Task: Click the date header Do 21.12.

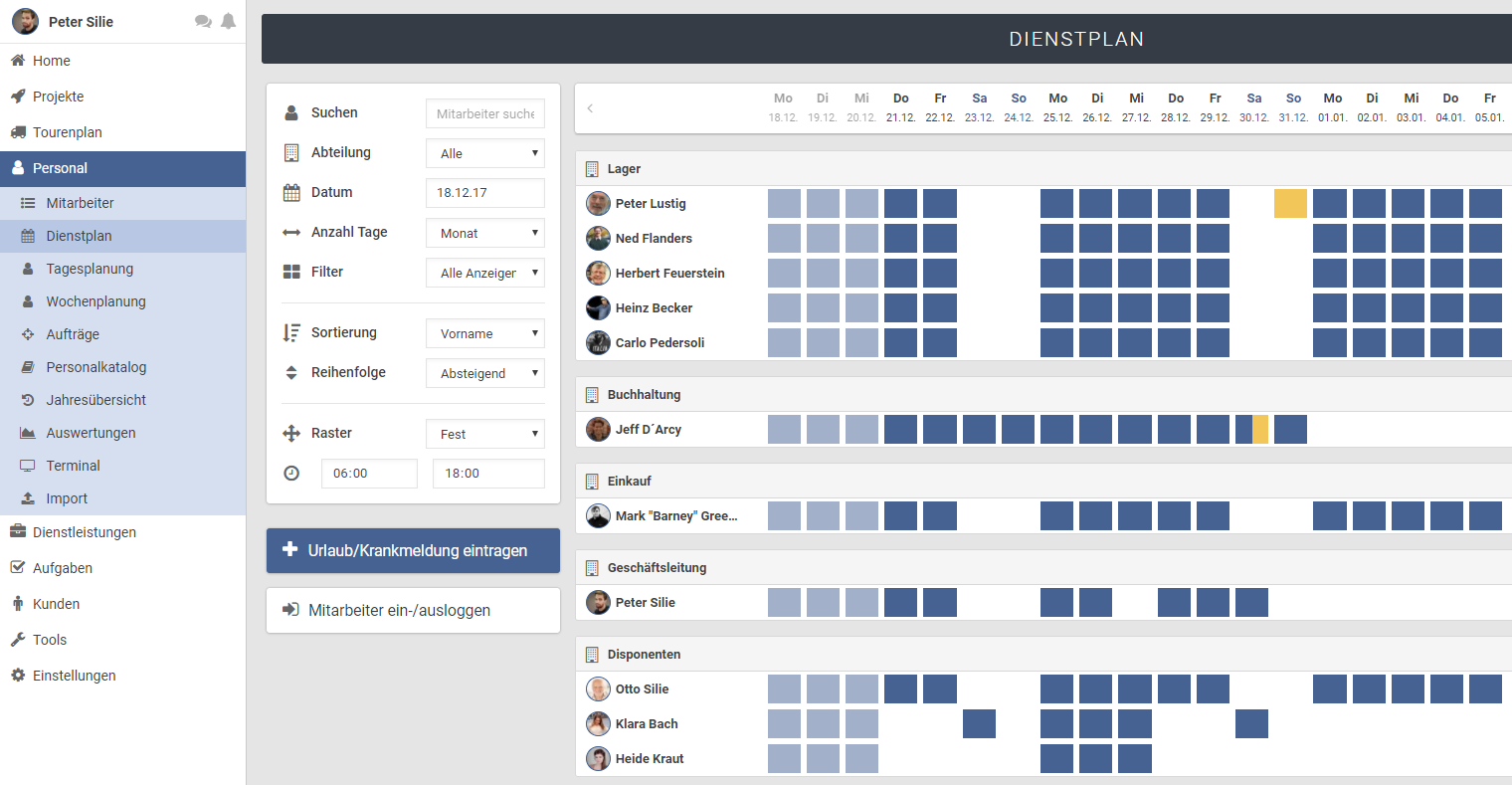Action: point(900,107)
